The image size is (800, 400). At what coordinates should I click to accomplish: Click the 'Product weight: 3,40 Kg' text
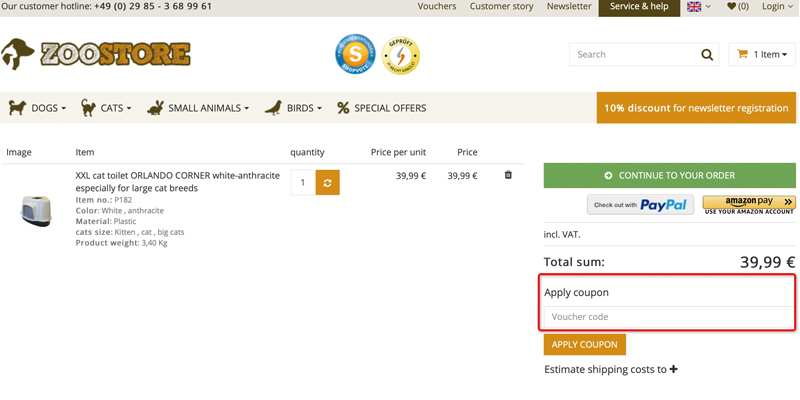121,243
